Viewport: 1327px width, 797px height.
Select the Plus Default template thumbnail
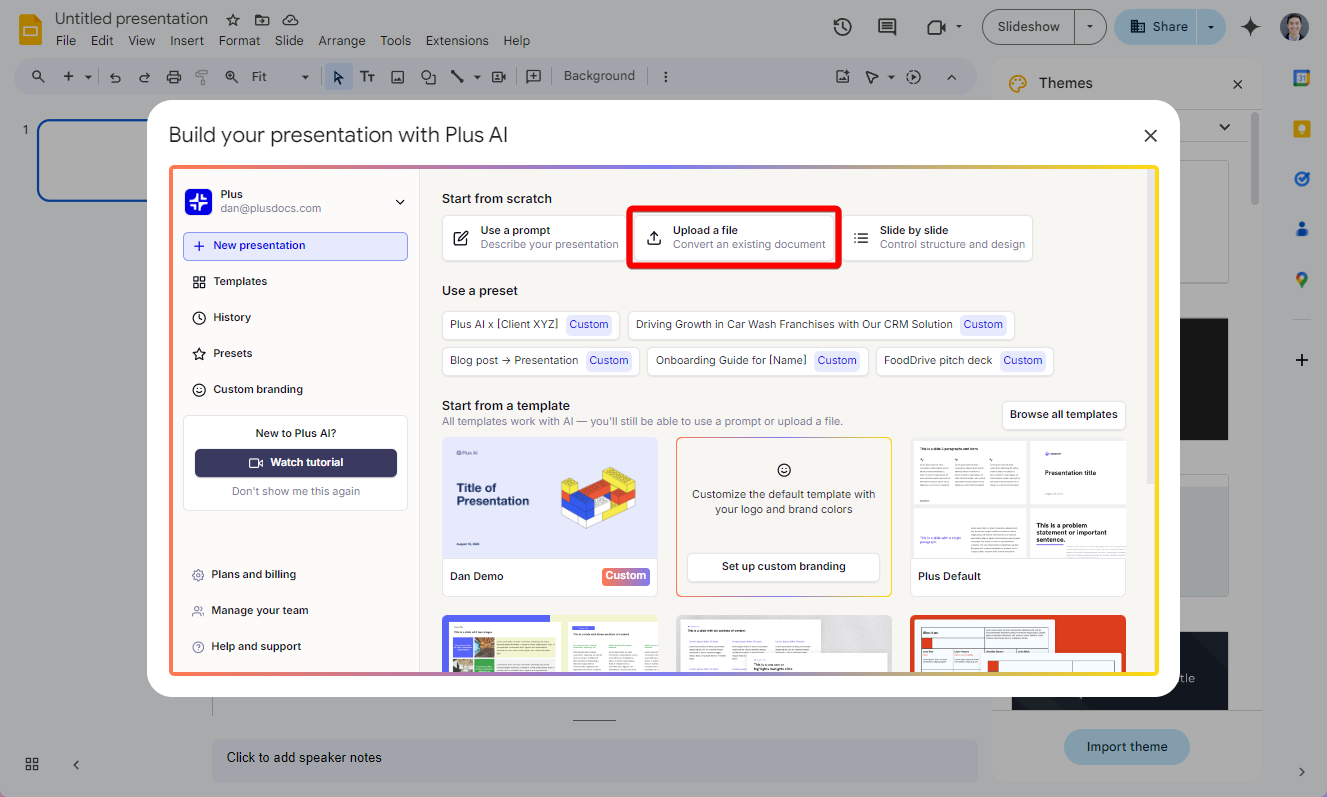click(x=1018, y=498)
